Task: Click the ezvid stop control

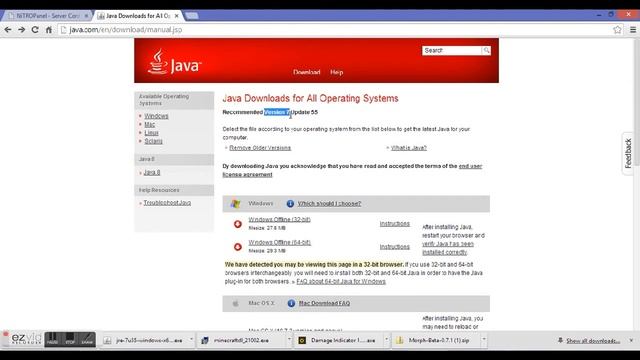Action: tap(70, 339)
